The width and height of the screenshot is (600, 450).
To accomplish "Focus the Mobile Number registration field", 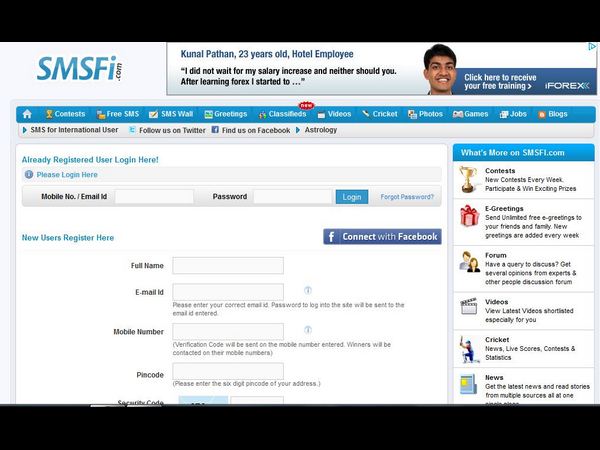I will 228,331.
